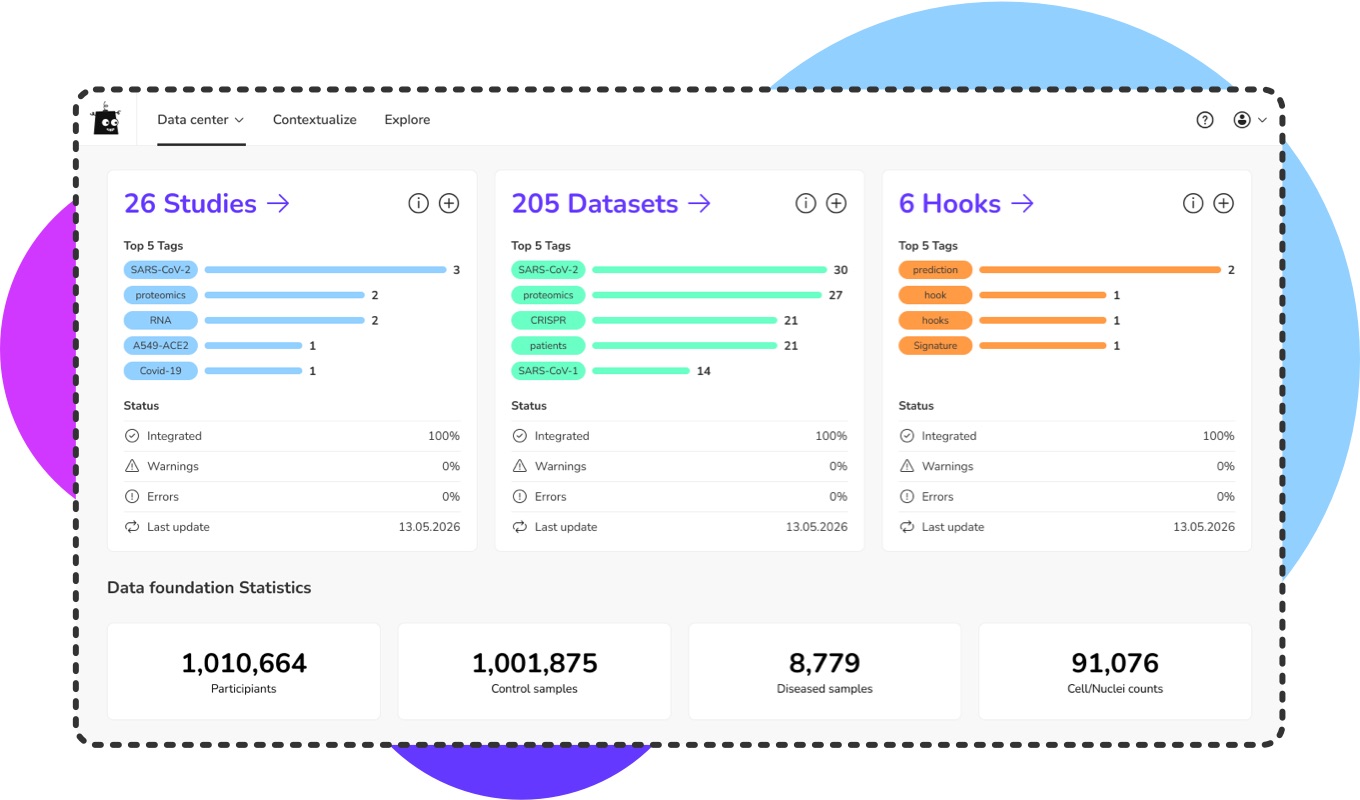
Task: Open the 91,076 Cell/Nuclei counts card
Action: pyautogui.click(x=1115, y=671)
